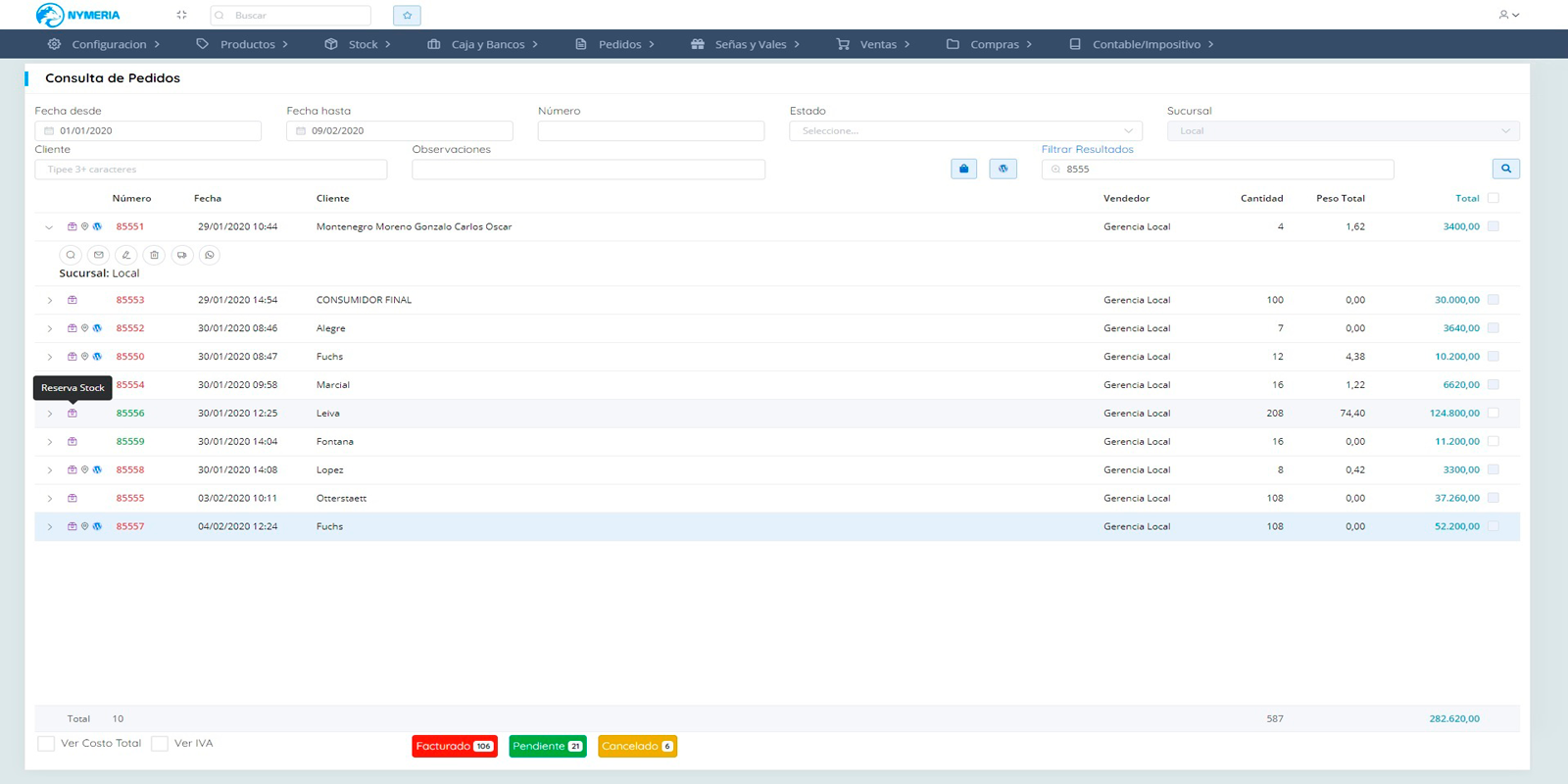Filter by Pendiente status badge
The image size is (1568, 784).
tap(548, 746)
